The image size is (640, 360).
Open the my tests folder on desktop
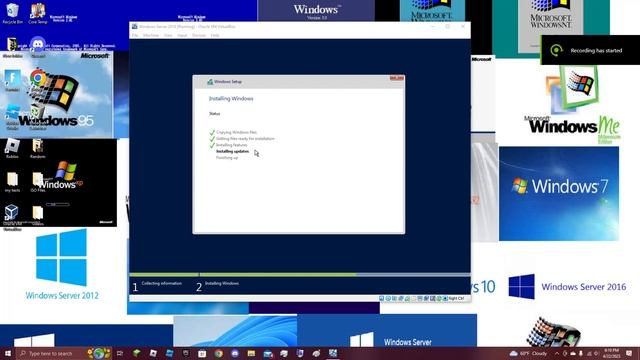tap(12, 182)
